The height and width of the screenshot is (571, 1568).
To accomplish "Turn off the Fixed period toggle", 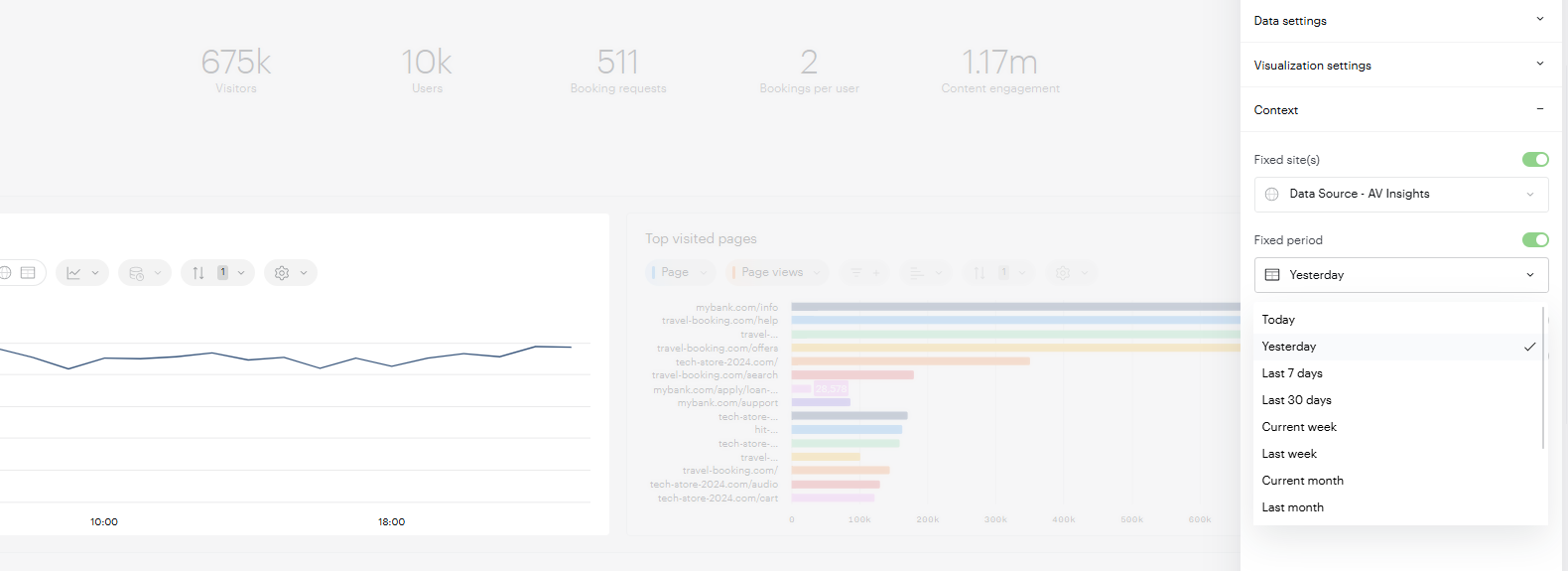I will pos(1535,240).
